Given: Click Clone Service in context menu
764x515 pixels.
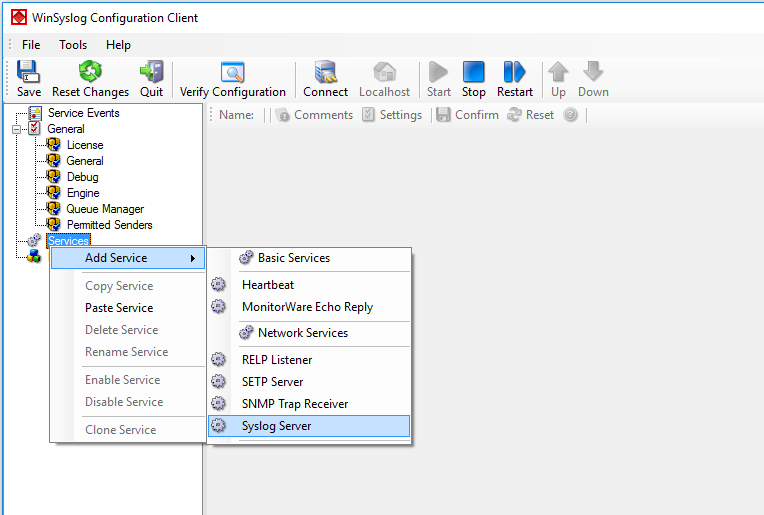Looking at the screenshot, I should pyautogui.click(x=128, y=430).
